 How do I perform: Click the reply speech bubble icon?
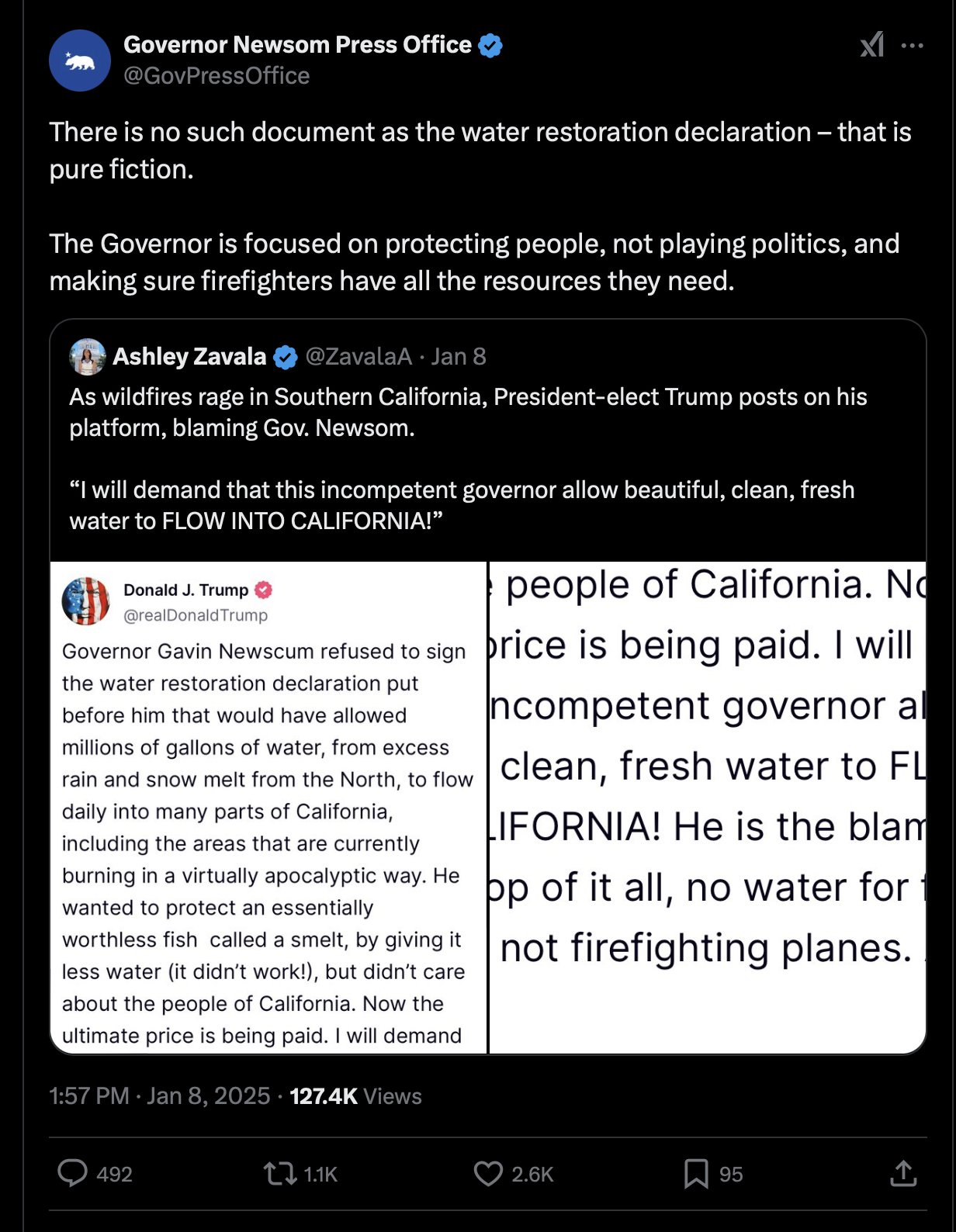tap(73, 1173)
